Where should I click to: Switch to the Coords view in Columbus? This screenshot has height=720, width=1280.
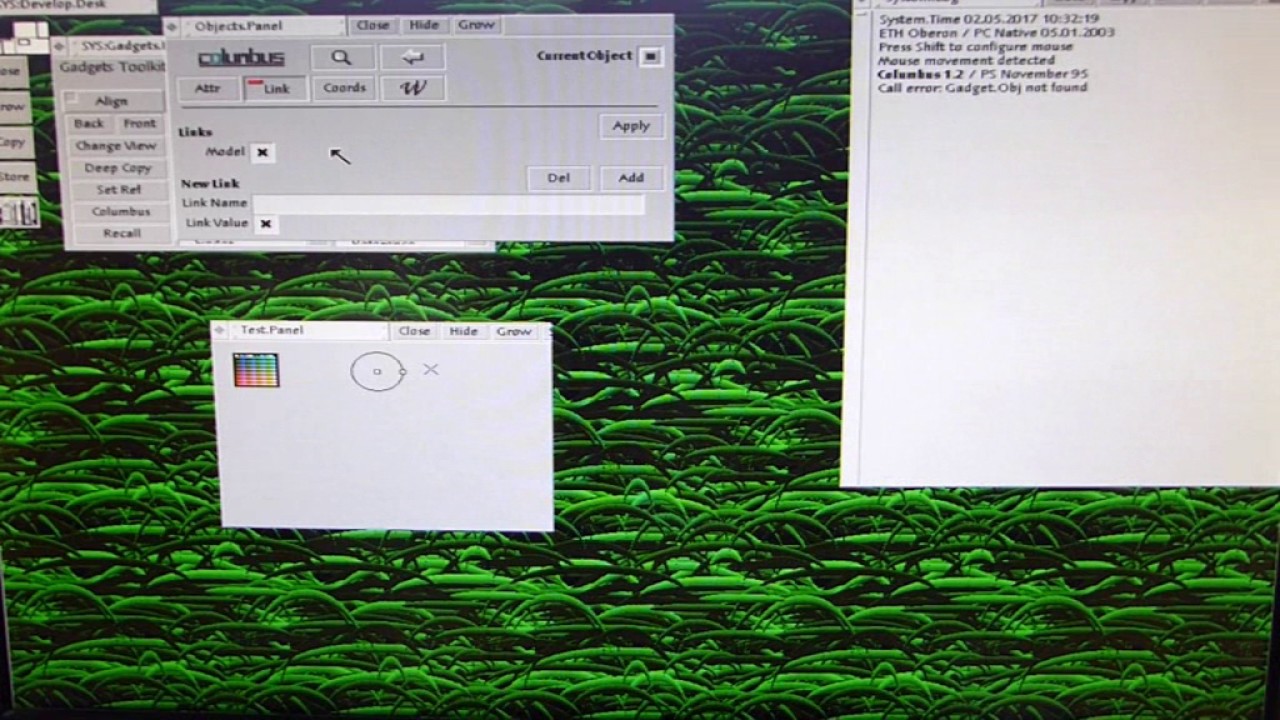344,88
